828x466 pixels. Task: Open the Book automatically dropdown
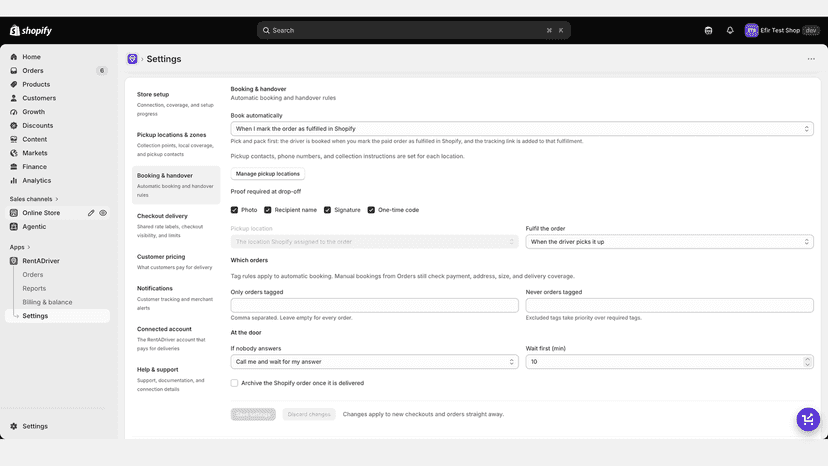click(x=522, y=128)
